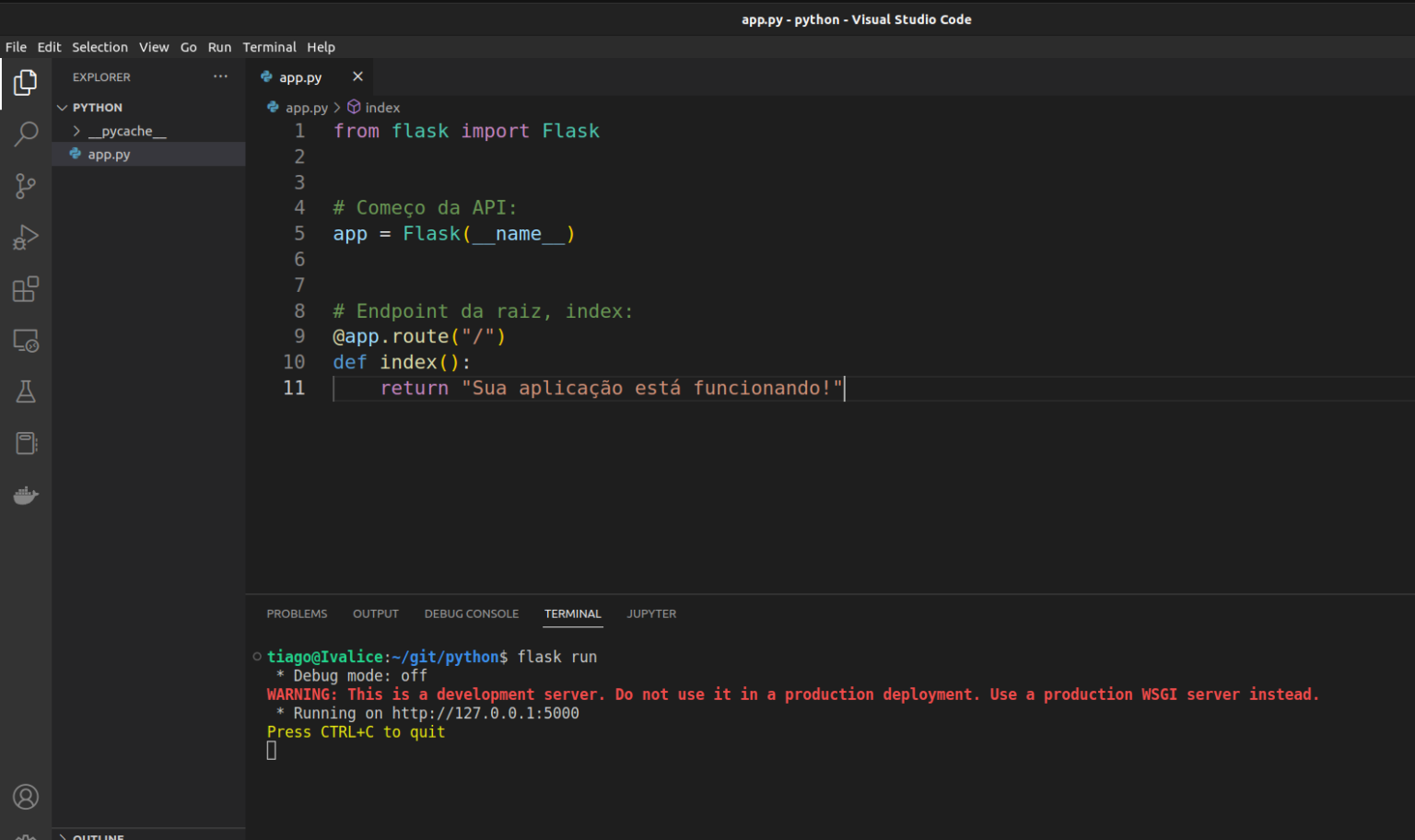Open the Terminal menu
Screen dimensions: 1415x840
point(269,47)
